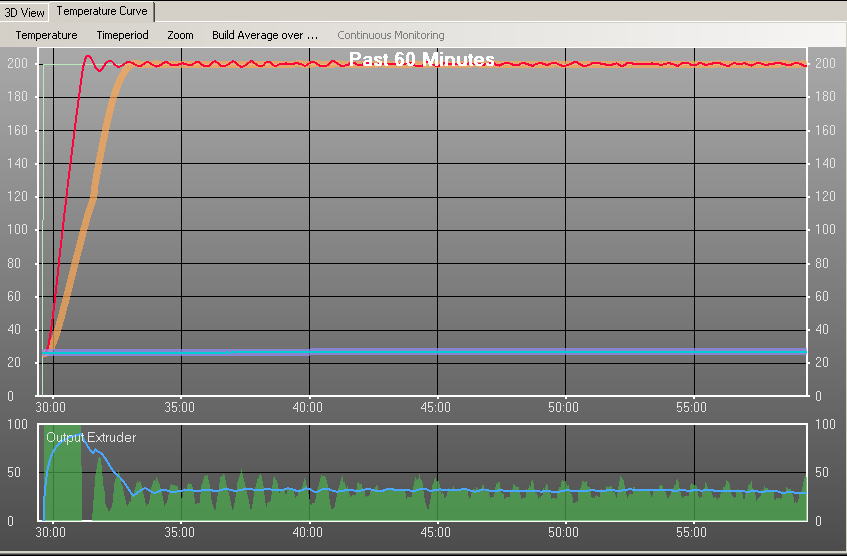This screenshot has height=557, width=847.
Task: Click the Past 60 Minutes chart title
Action: pyautogui.click(x=421, y=60)
